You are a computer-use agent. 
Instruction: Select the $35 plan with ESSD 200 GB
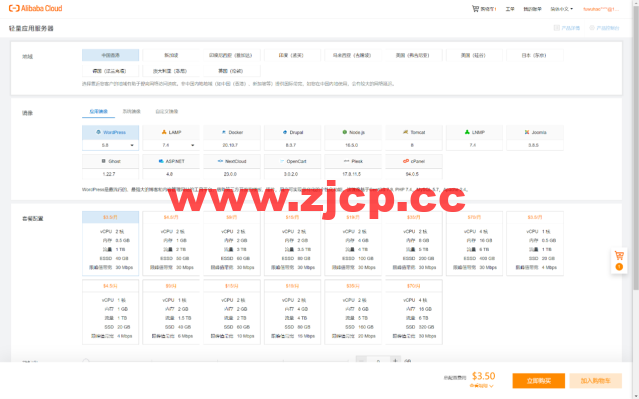click(414, 243)
